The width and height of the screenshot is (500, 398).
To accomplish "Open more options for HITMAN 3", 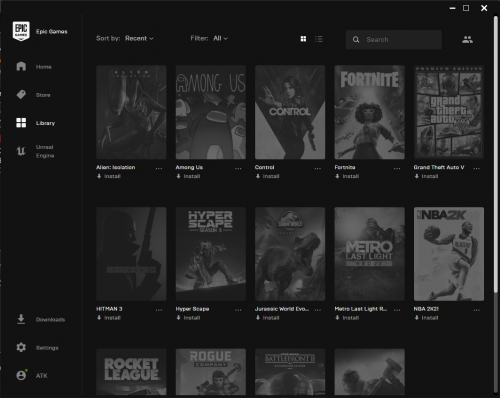I will point(159,310).
